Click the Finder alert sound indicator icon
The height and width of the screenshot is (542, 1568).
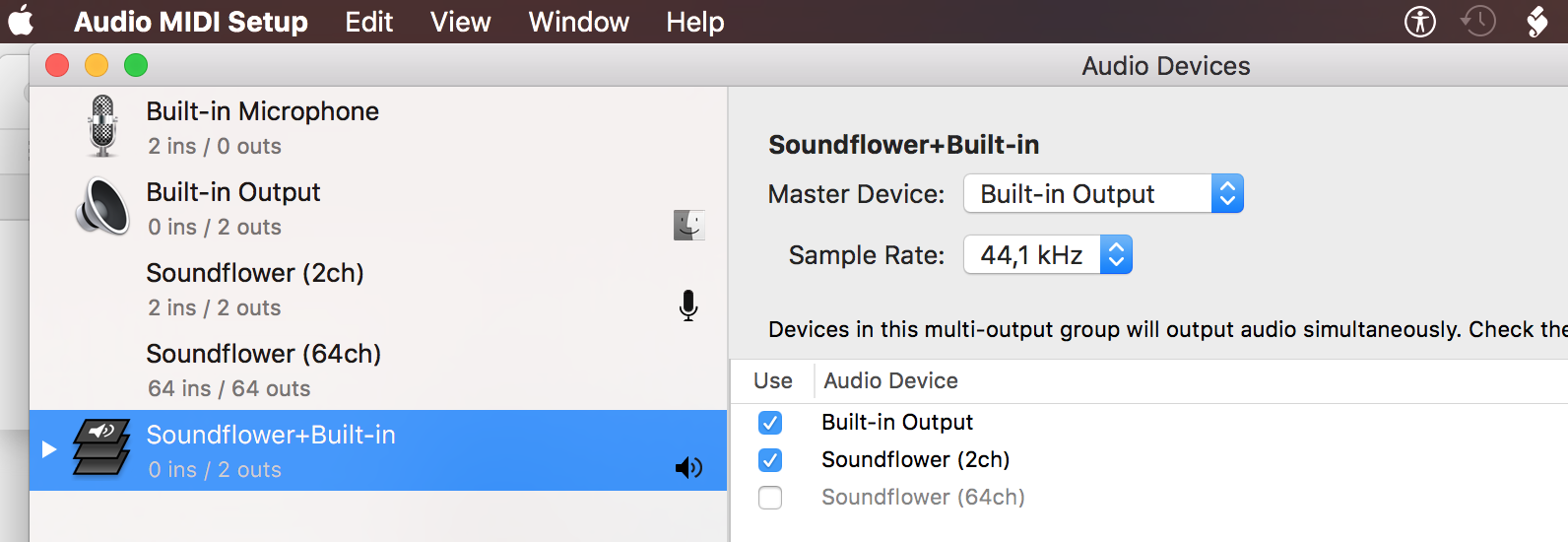tap(688, 226)
